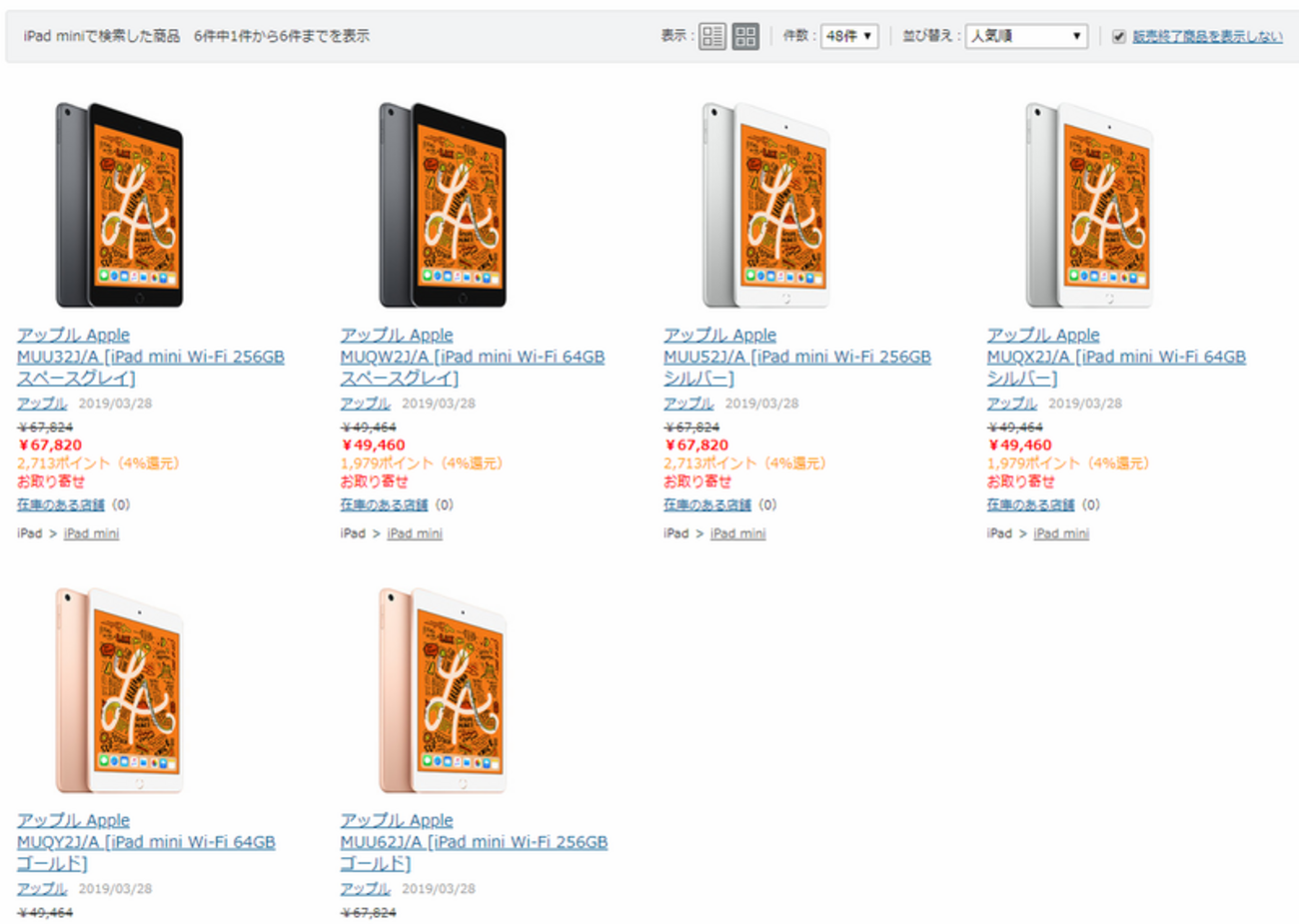This screenshot has height=924, width=1299.
Task: Open the 人気順 sort order dropdown
Action: click(x=1026, y=36)
